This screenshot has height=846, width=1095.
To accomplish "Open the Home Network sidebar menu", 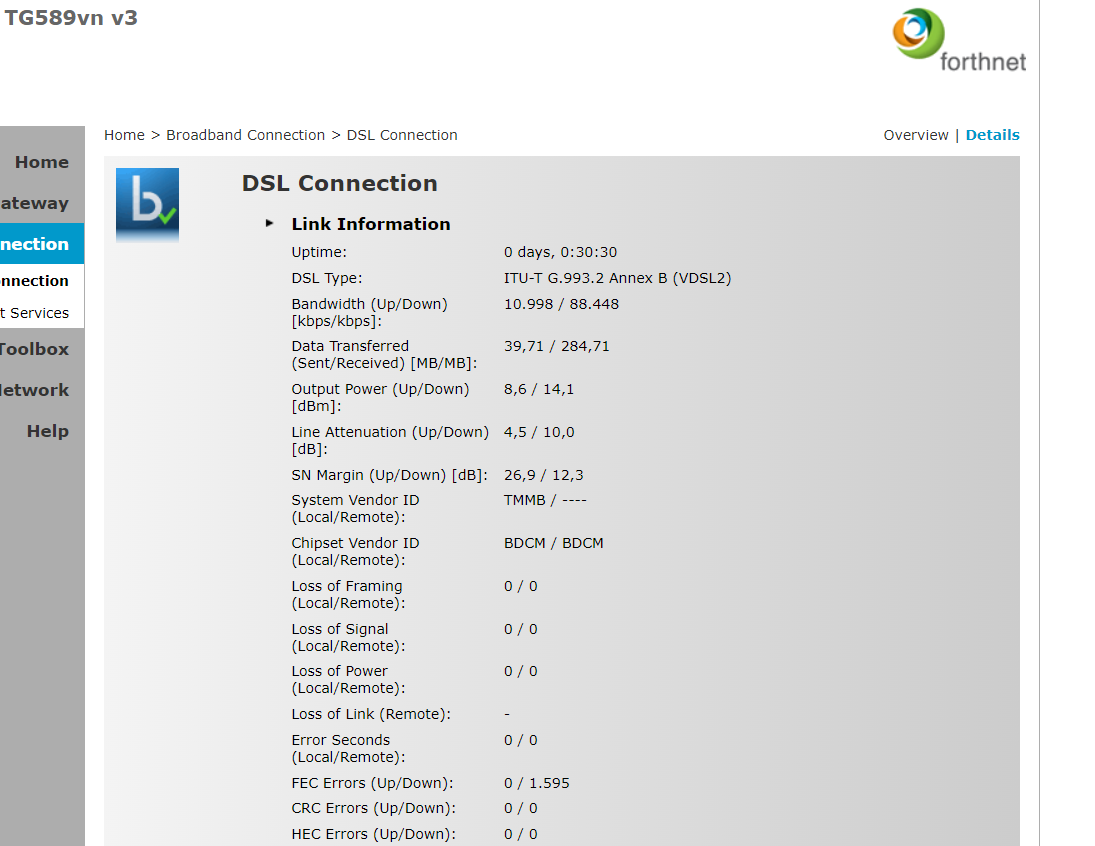I will click(x=35, y=390).
